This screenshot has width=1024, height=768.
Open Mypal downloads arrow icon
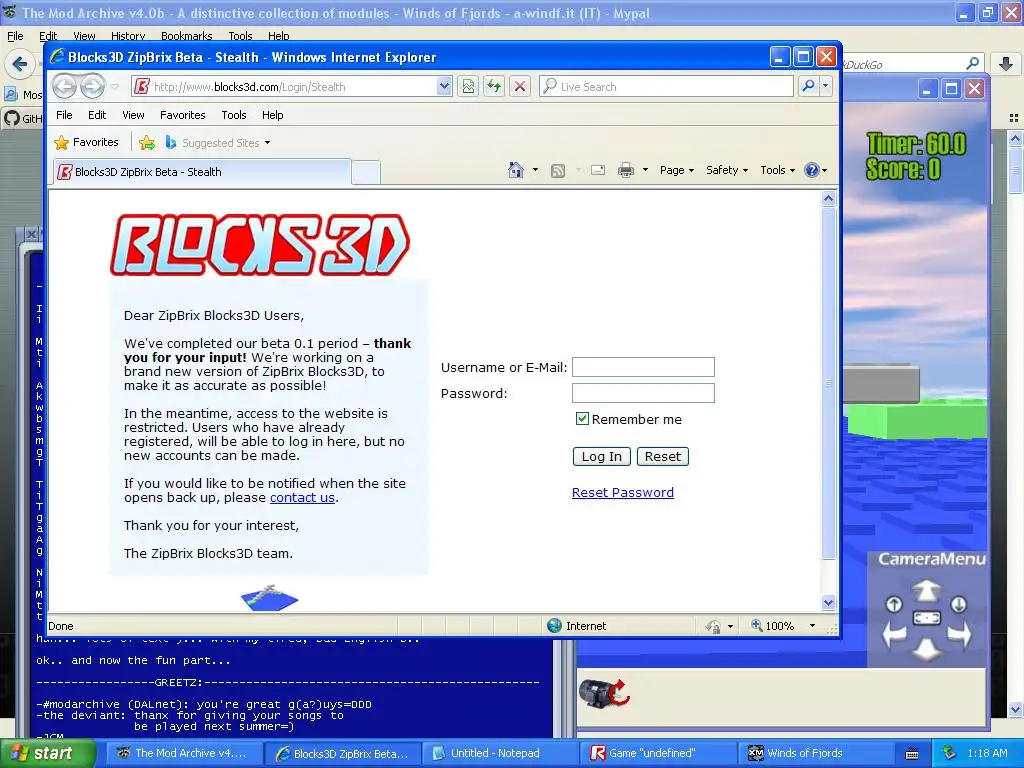1006,64
